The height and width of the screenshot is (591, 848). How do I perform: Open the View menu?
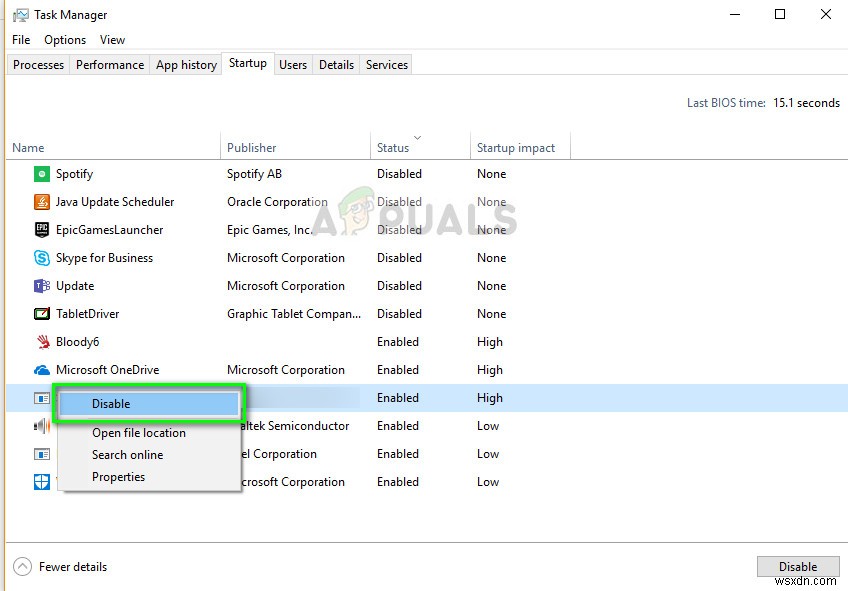112,39
